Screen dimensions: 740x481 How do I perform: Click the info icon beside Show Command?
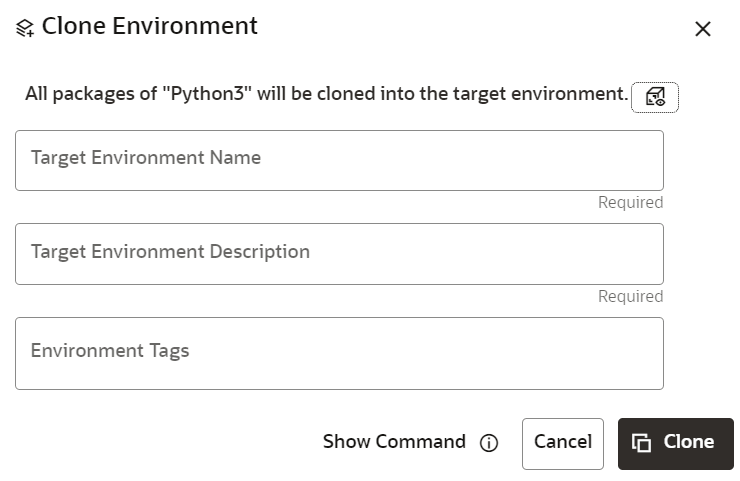pyautogui.click(x=489, y=443)
